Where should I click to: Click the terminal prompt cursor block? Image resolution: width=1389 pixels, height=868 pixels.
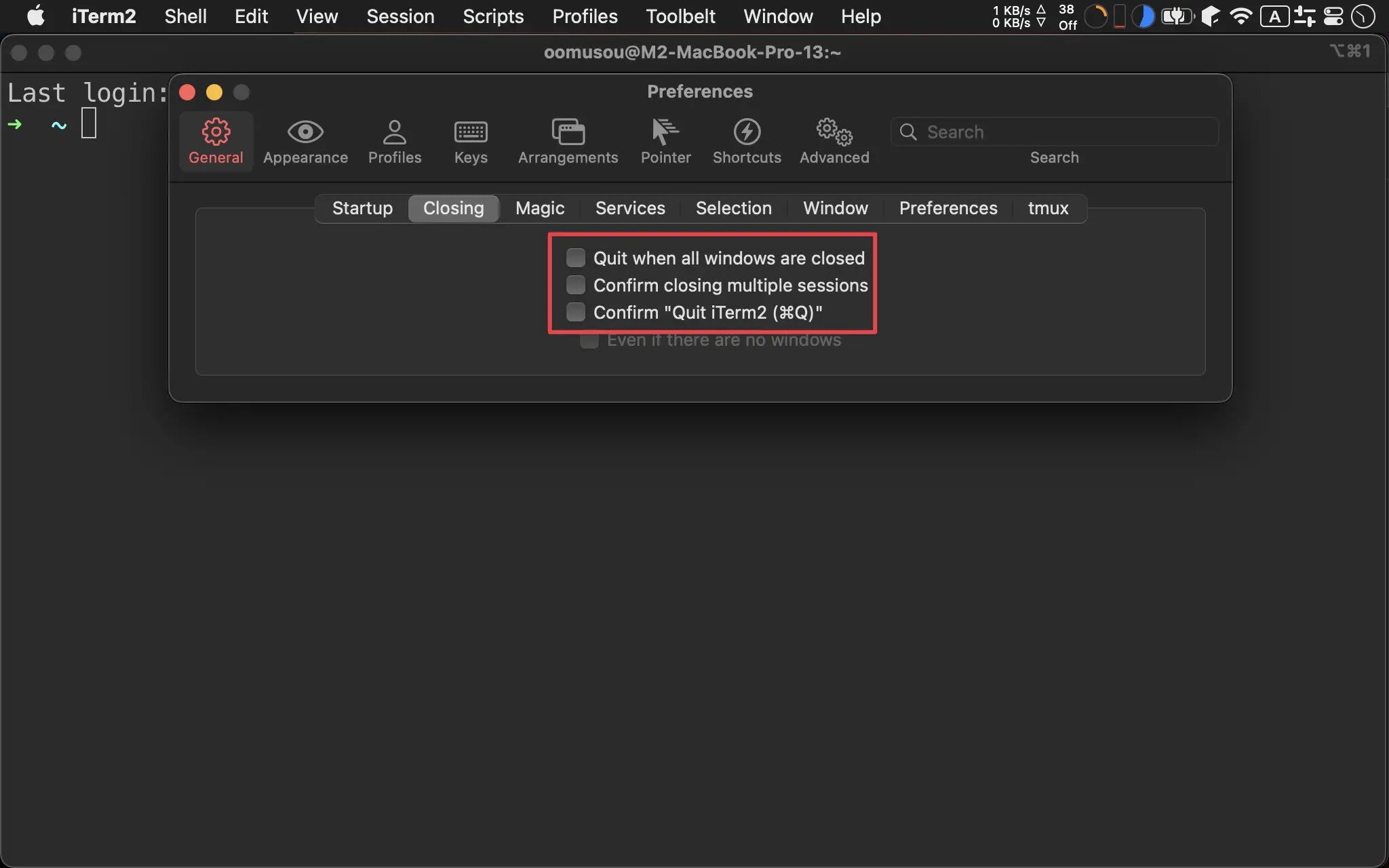click(89, 123)
